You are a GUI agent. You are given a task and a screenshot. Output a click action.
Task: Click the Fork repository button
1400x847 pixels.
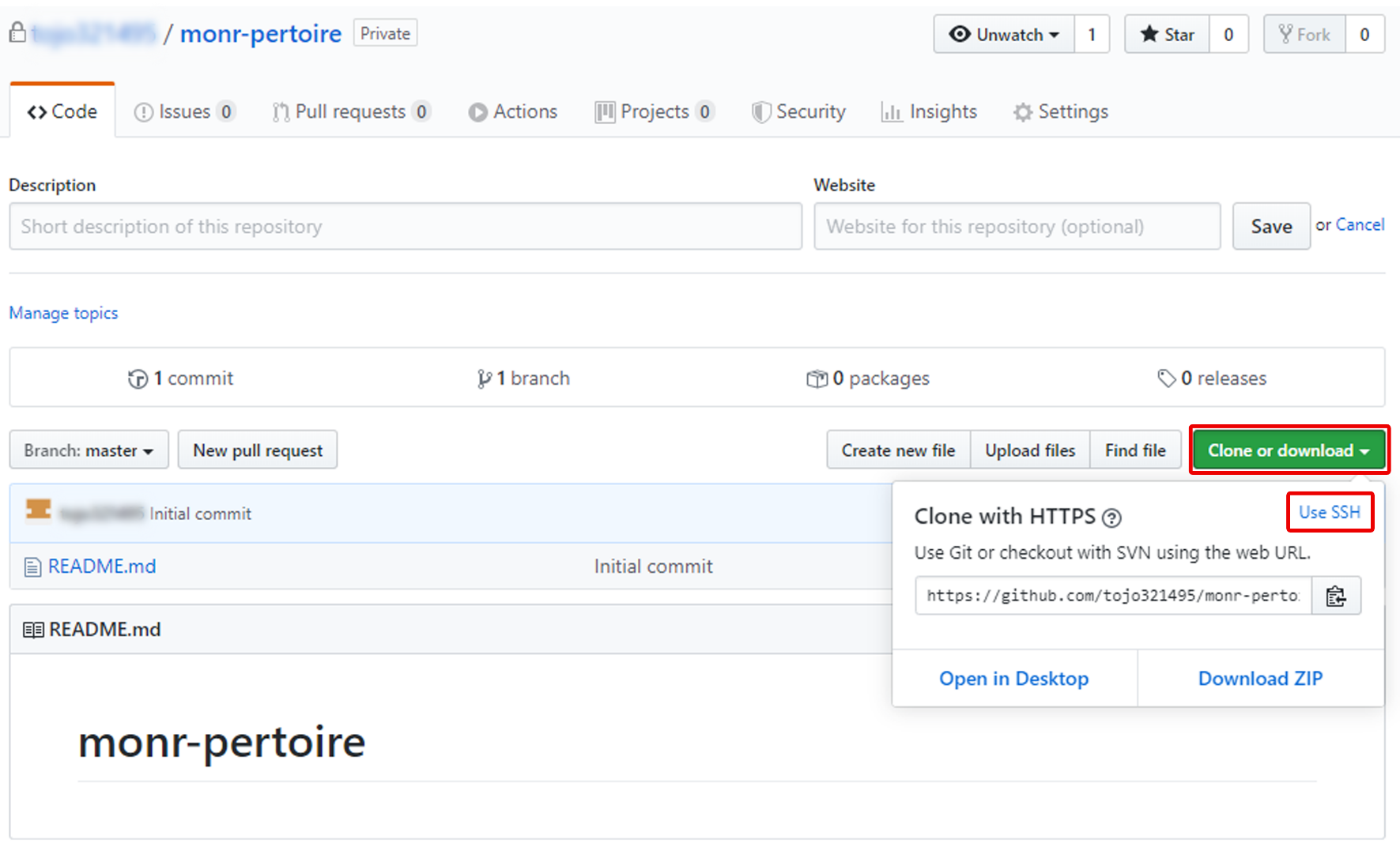click(1304, 35)
